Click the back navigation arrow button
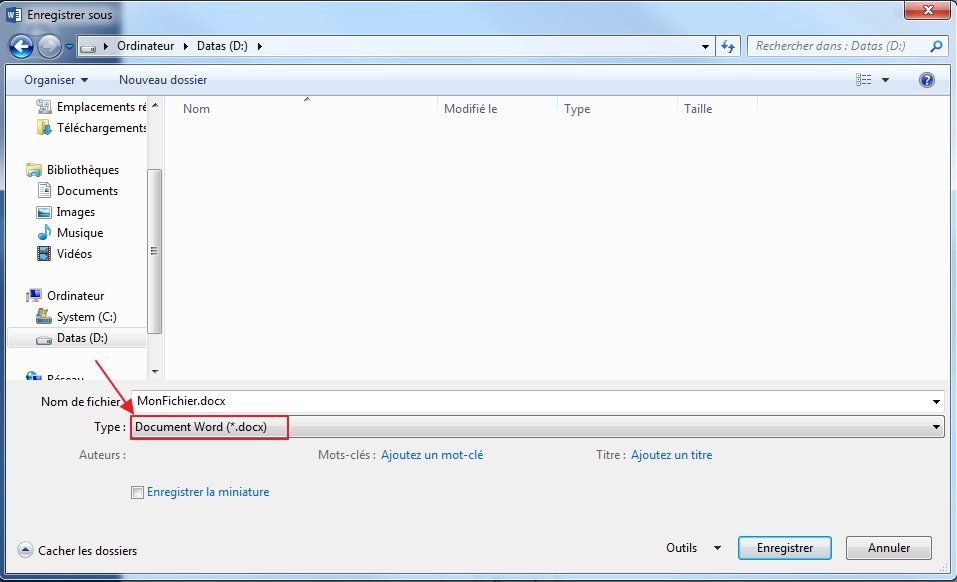The width and height of the screenshot is (957, 582). point(22,46)
